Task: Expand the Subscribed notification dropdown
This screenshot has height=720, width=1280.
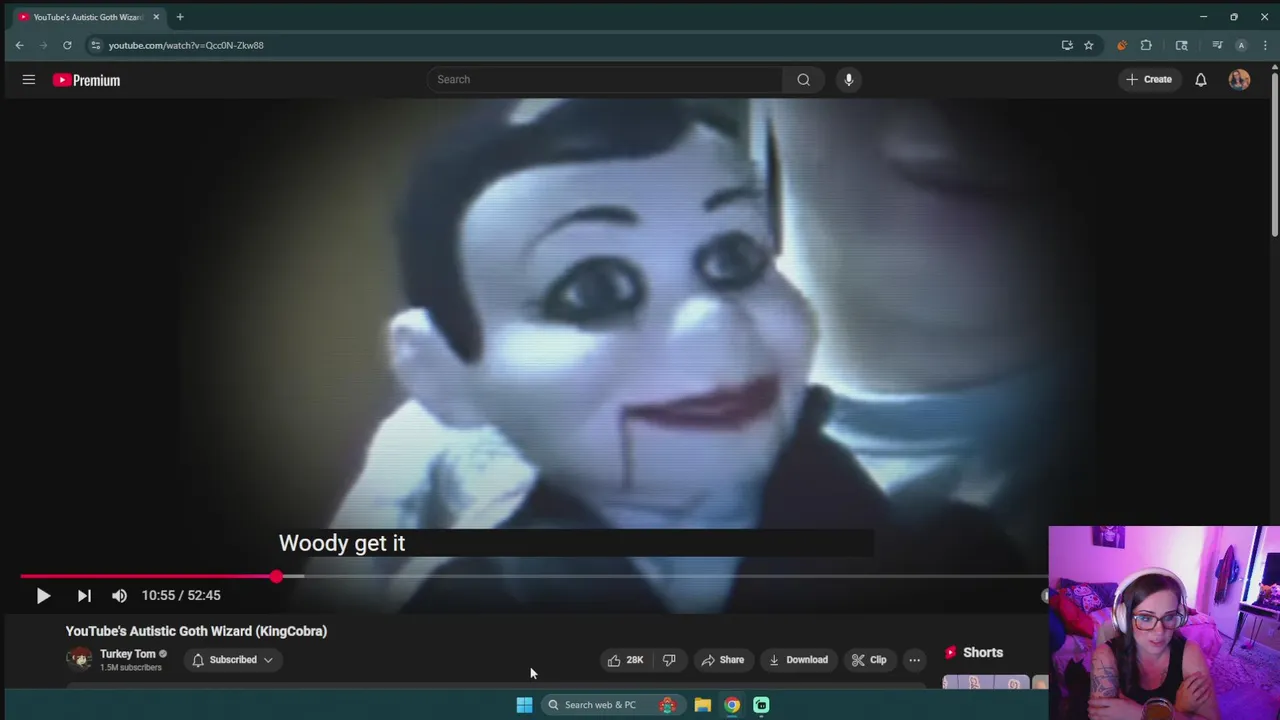Action: coord(233,660)
